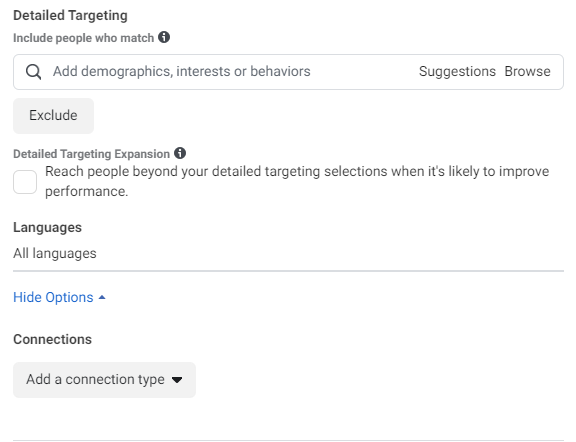Screen dimensions: 576x442
Task: Enable the Detailed Targeting Expansion checkbox
Action: coord(25,182)
